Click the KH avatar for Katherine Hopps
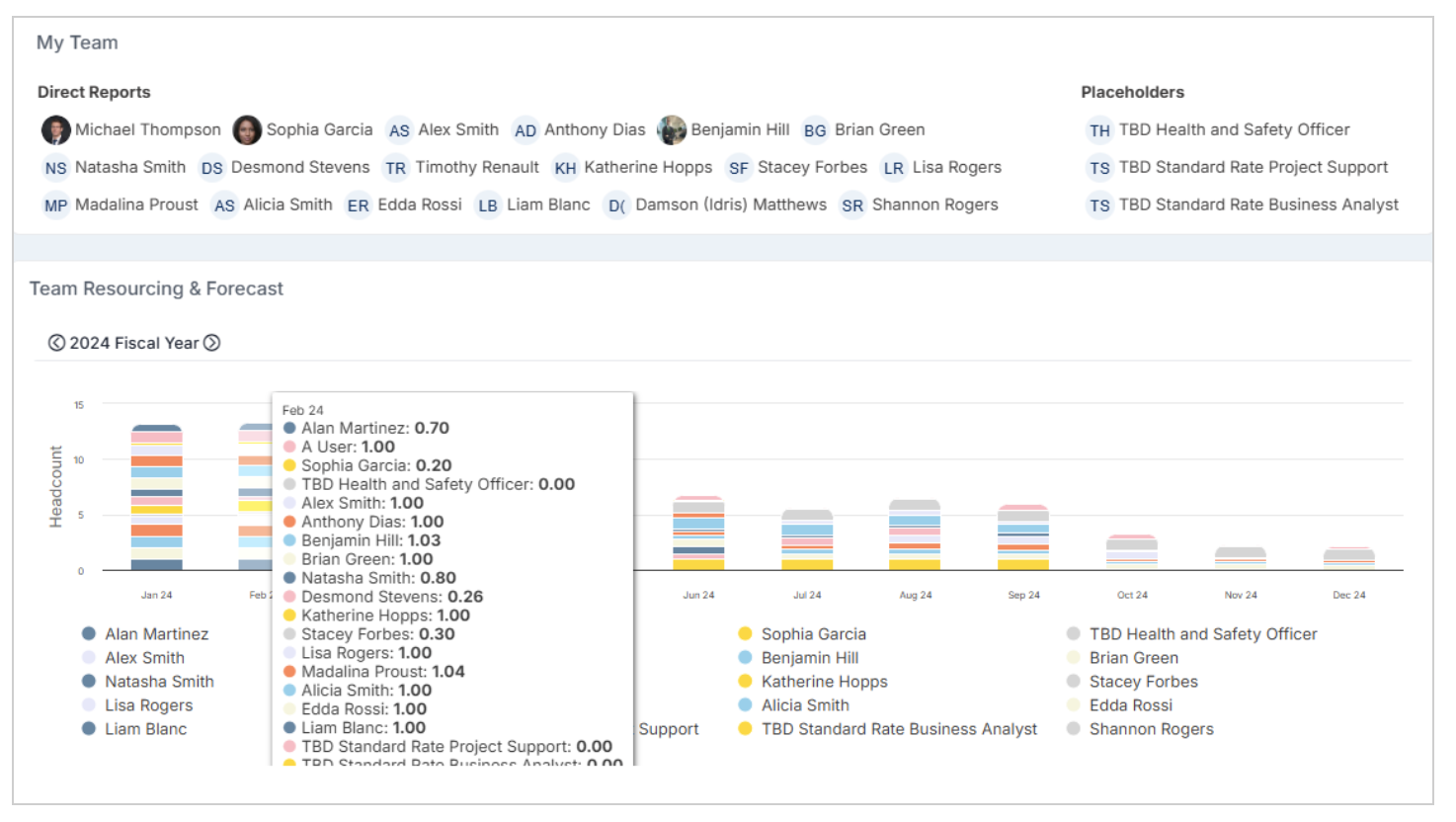 pos(565,168)
